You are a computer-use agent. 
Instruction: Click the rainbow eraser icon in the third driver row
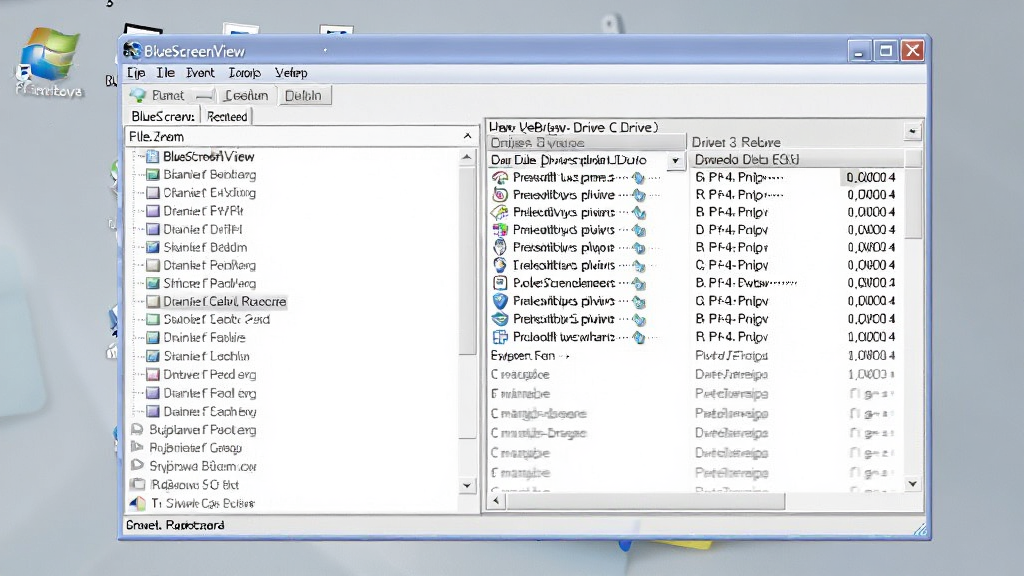click(500, 212)
